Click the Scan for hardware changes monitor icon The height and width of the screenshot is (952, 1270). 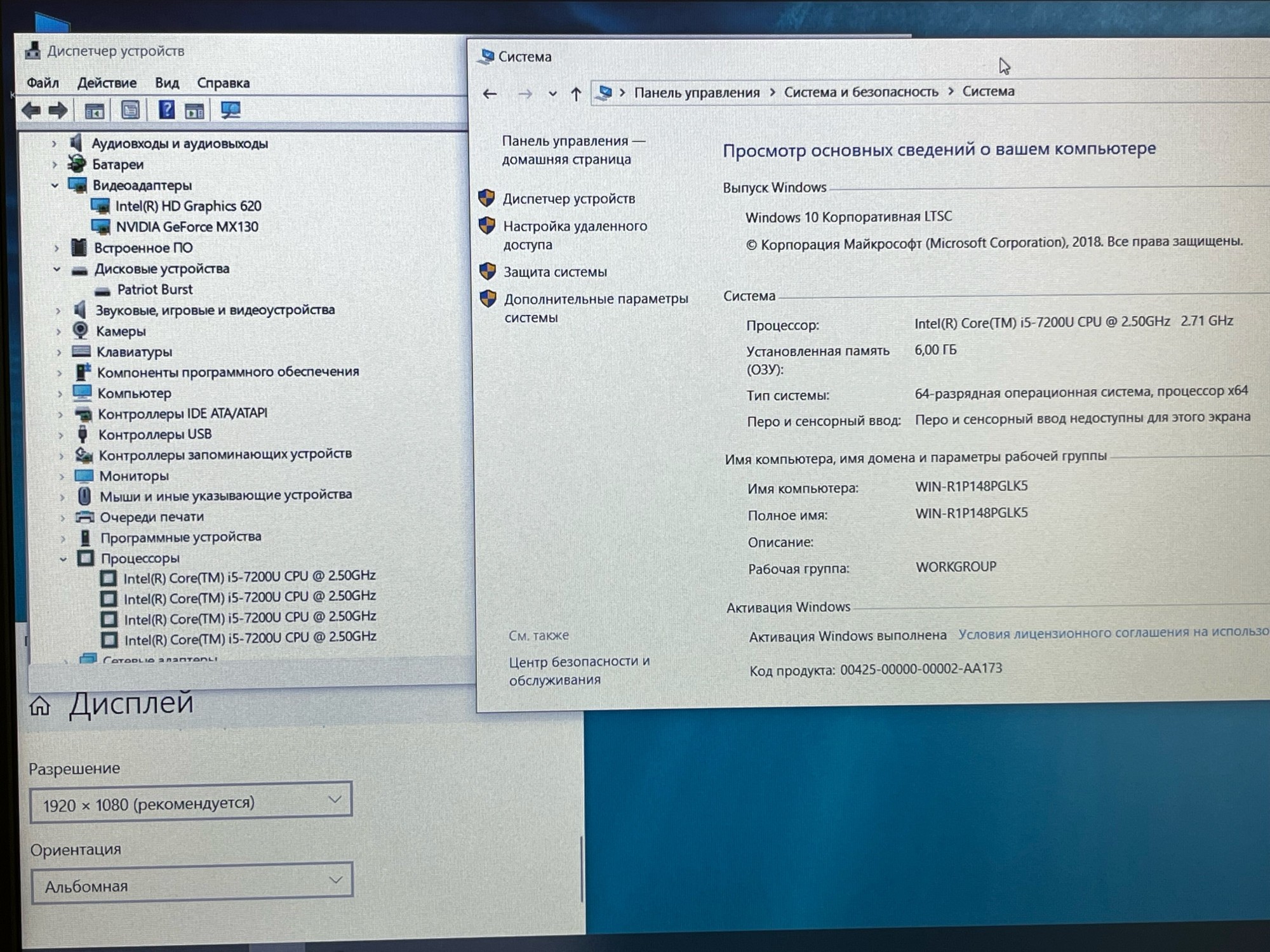[231, 110]
